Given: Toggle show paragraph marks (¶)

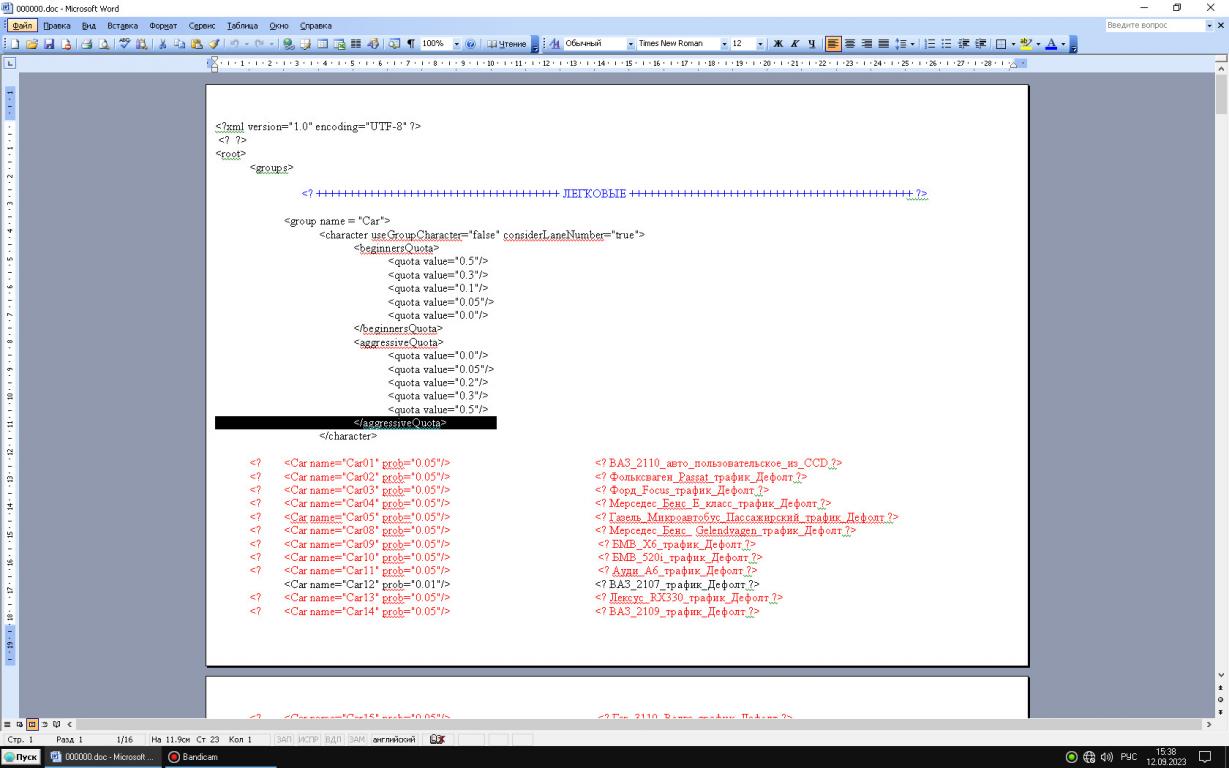Looking at the screenshot, I should point(410,44).
